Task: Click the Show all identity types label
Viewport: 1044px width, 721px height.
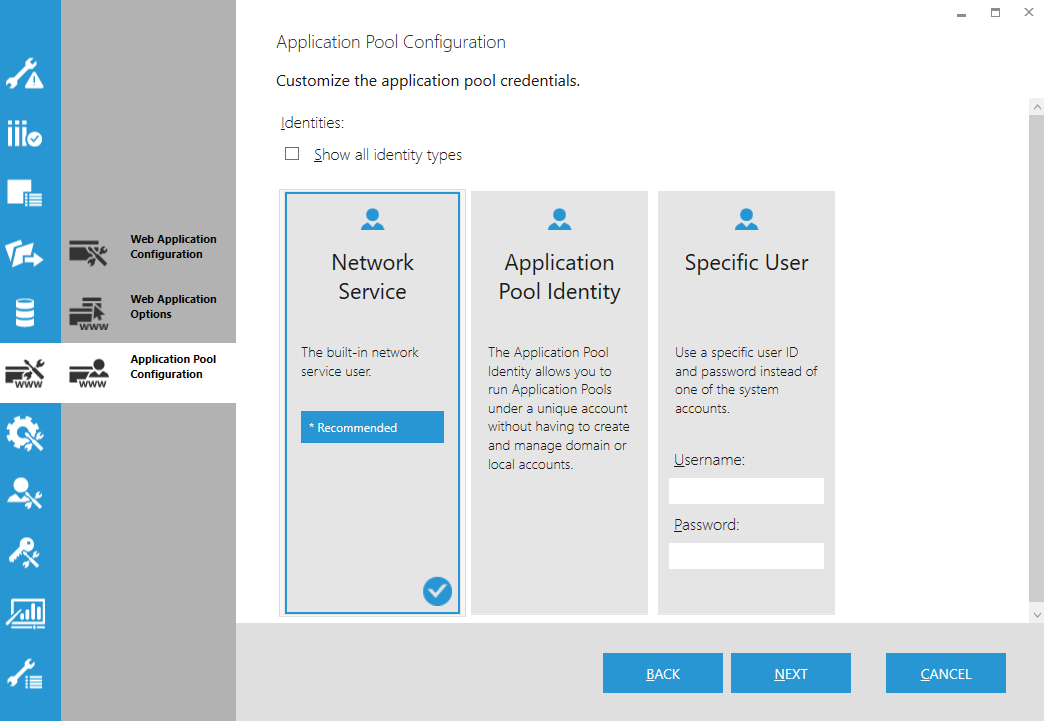Action: [388, 154]
